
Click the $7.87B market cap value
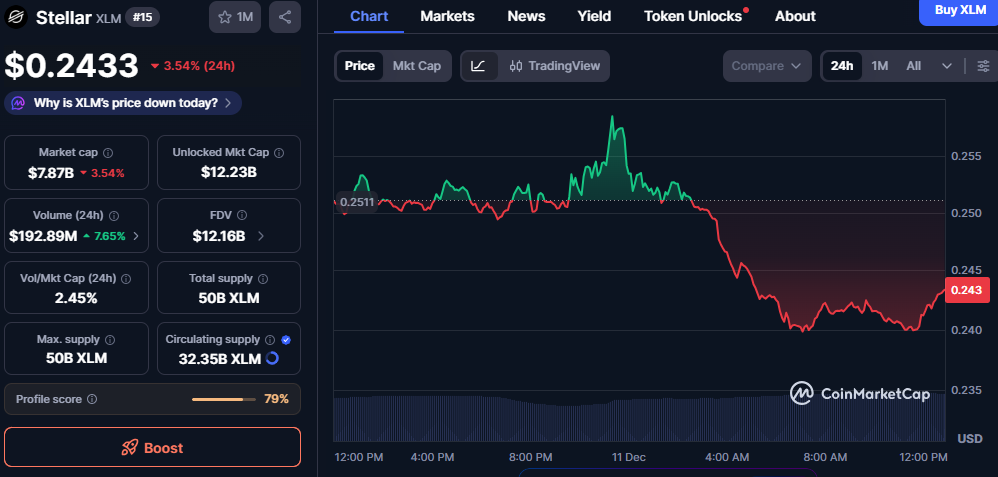(x=51, y=173)
